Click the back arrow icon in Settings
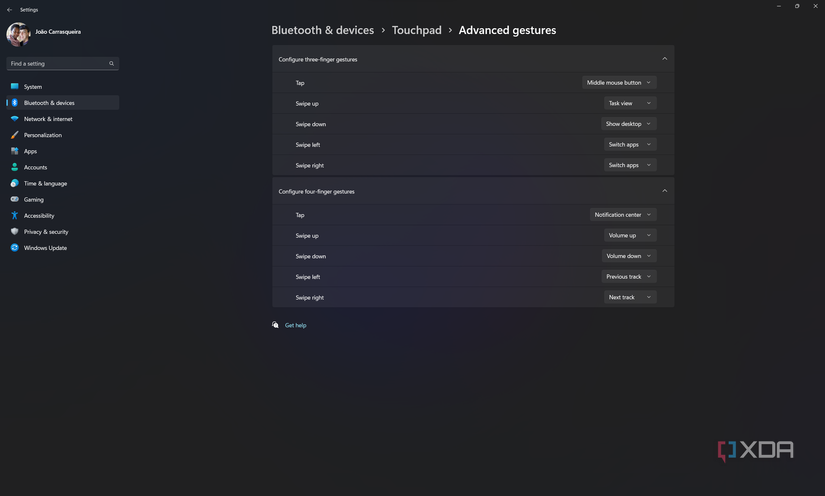The width and height of the screenshot is (825, 496). (x=9, y=10)
